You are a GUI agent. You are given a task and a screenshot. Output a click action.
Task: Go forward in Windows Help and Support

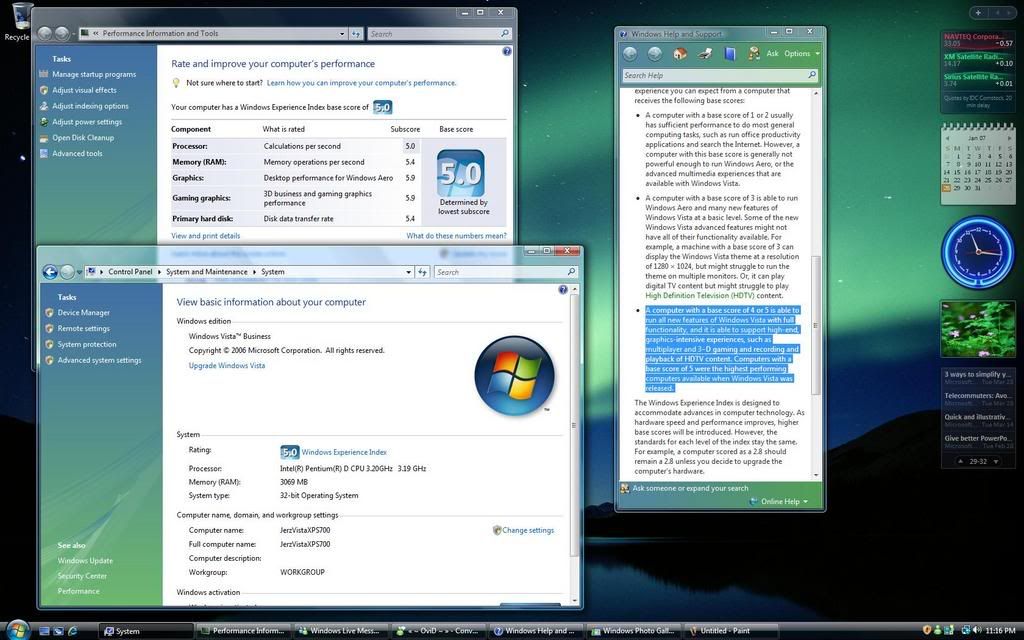[x=654, y=54]
